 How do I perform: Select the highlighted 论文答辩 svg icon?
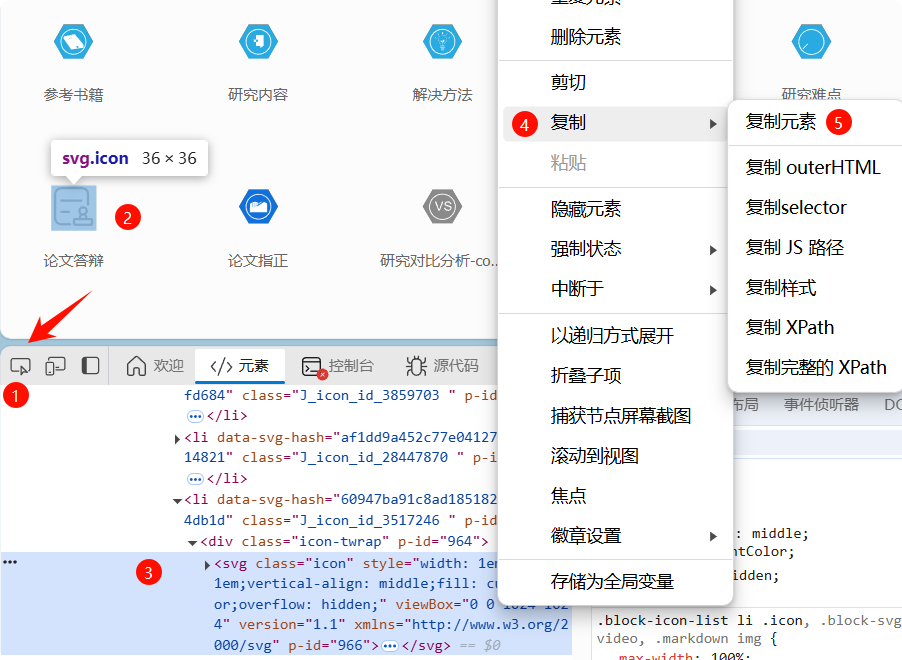(x=74, y=208)
